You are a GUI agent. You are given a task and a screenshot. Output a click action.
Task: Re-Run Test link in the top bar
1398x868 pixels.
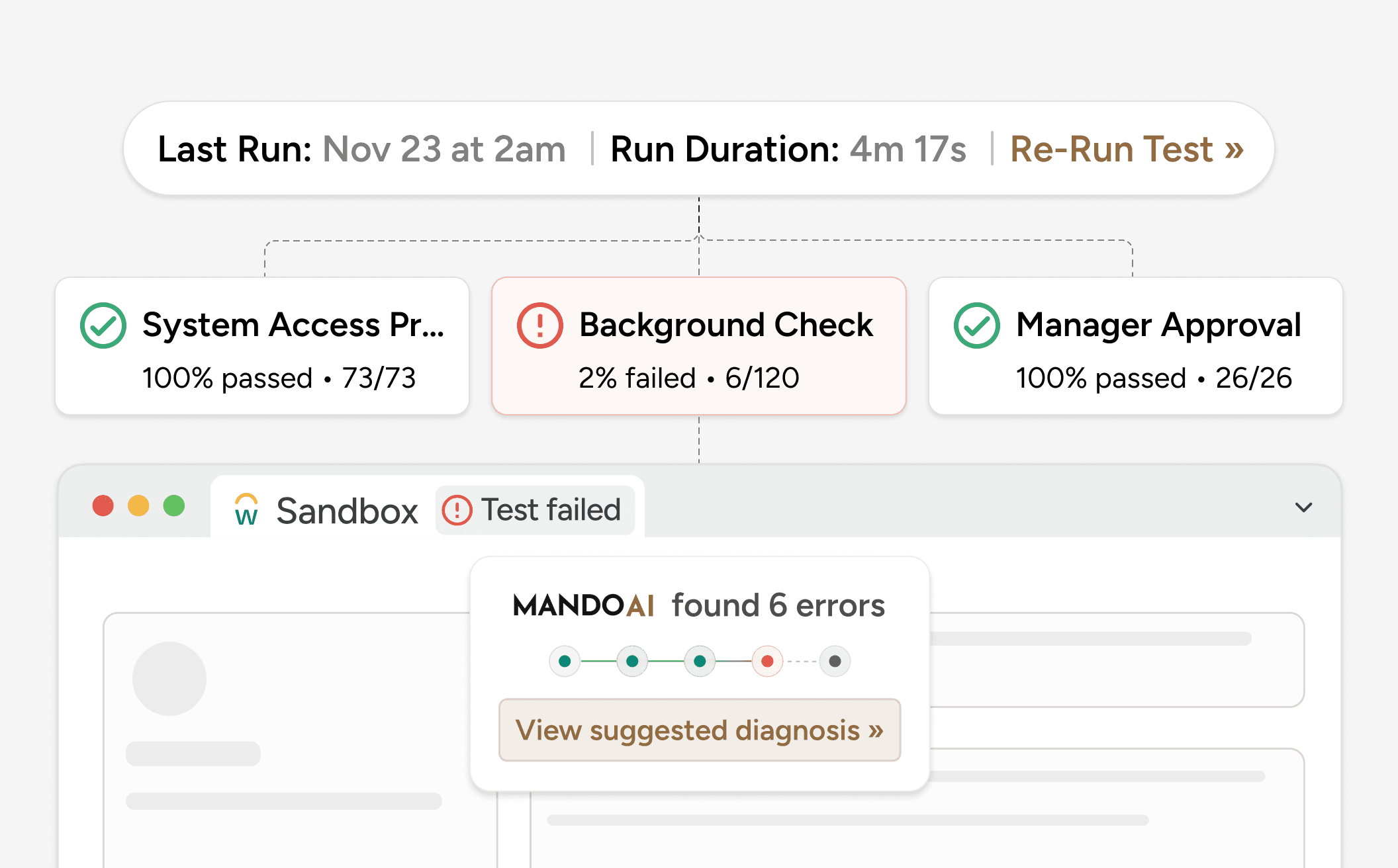(x=1126, y=150)
